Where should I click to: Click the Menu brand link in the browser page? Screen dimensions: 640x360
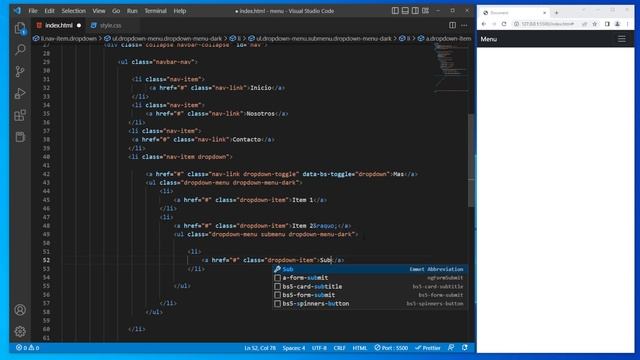coord(489,39)
